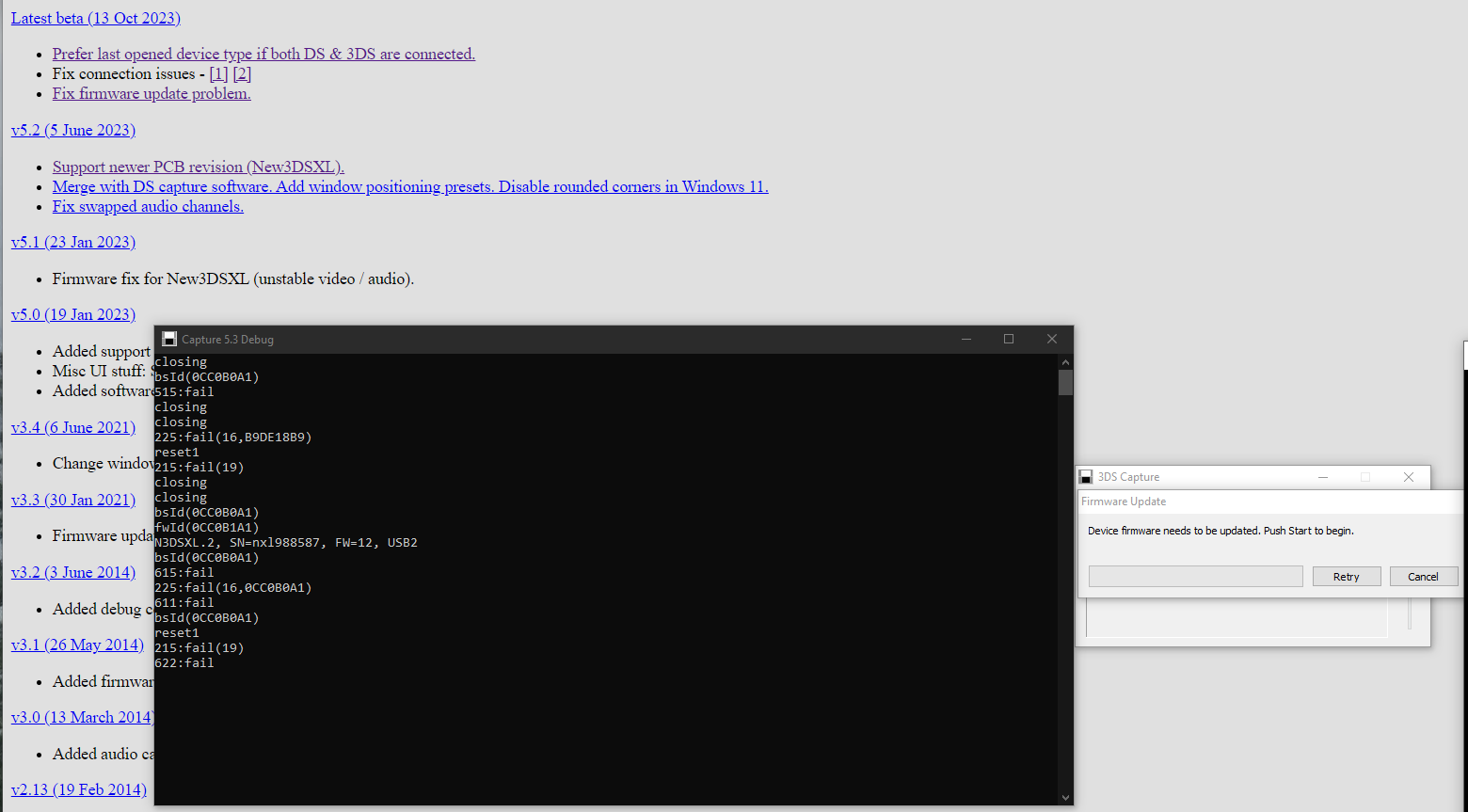The height and width of the screenshot is (812, 1468).
Task: Open the v5.2 (5 June 2023) release link
Action: [73, 130]
